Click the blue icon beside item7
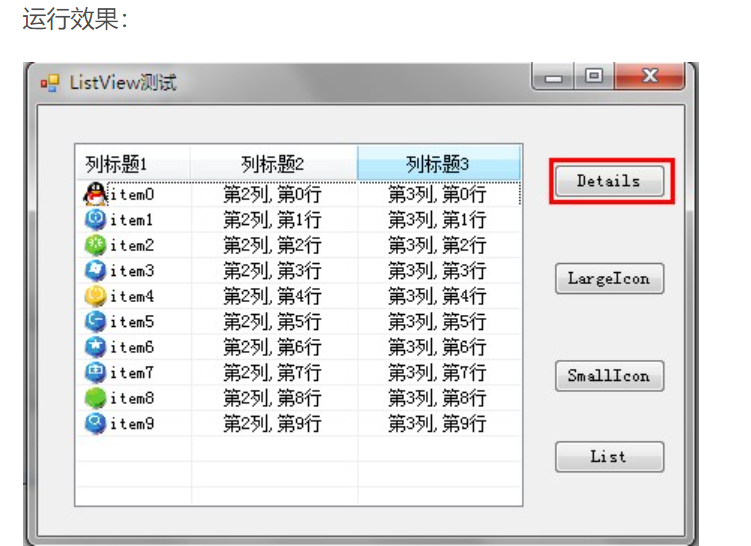The width and height of the screenshot is (751, 546). pyautogui.click(x=95, y=373)
